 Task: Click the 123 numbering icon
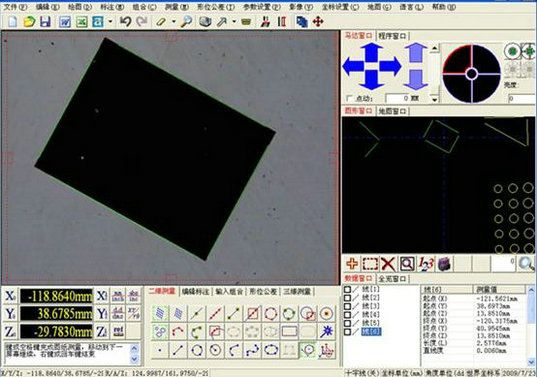[425, 264]
